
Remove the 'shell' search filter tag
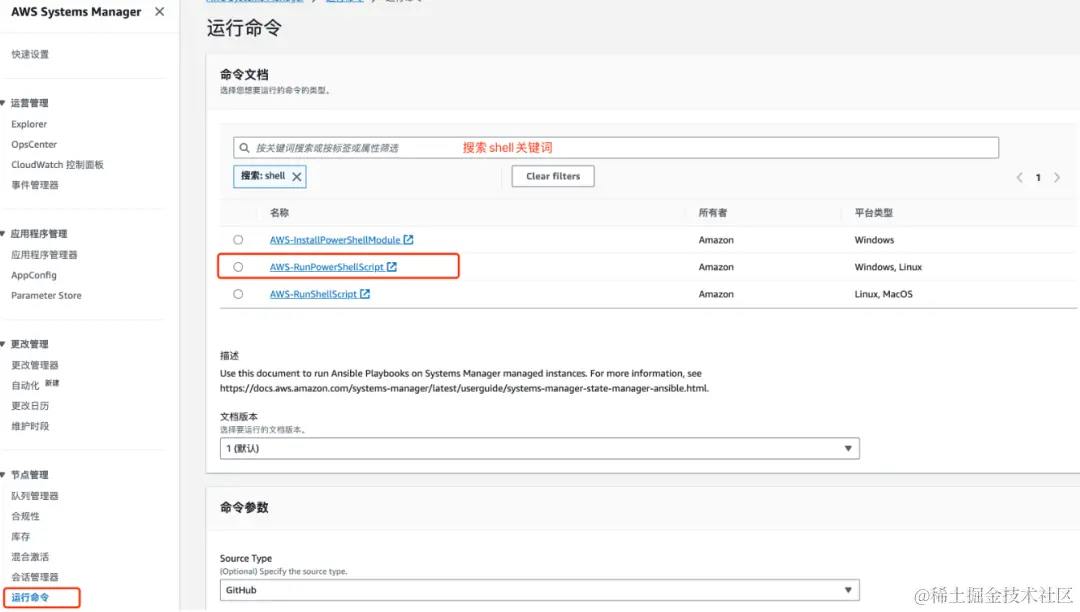[x=297, y=177]
